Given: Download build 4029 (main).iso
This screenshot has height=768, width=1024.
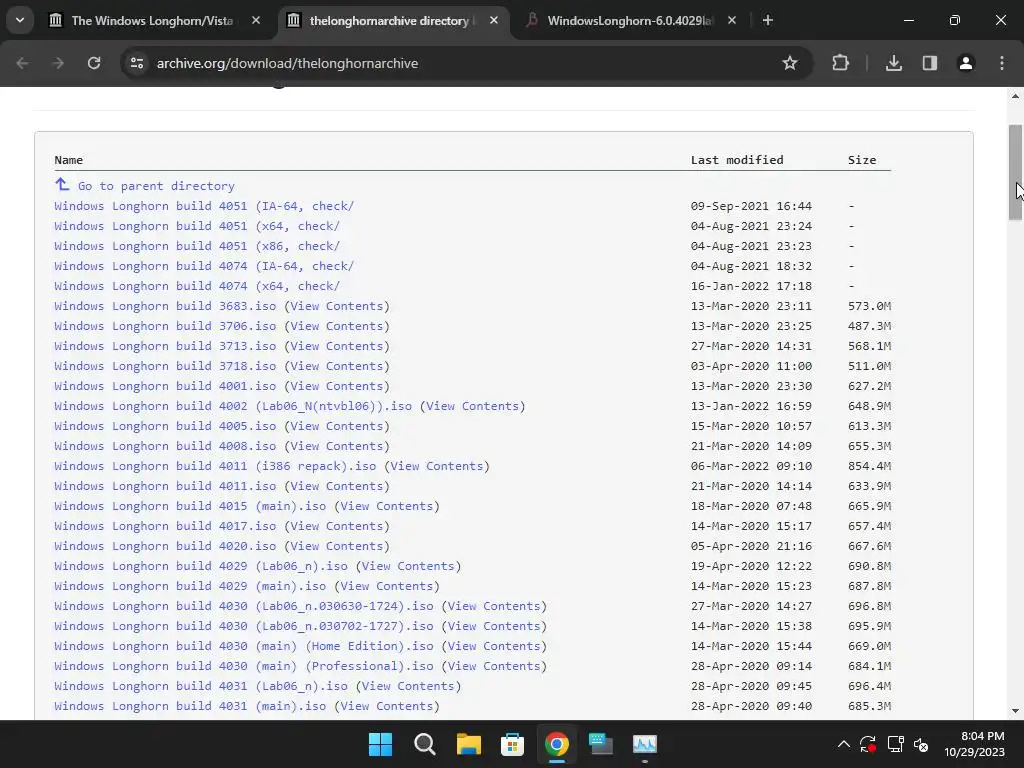Looking at the screenshot, I should pos(190,586).
